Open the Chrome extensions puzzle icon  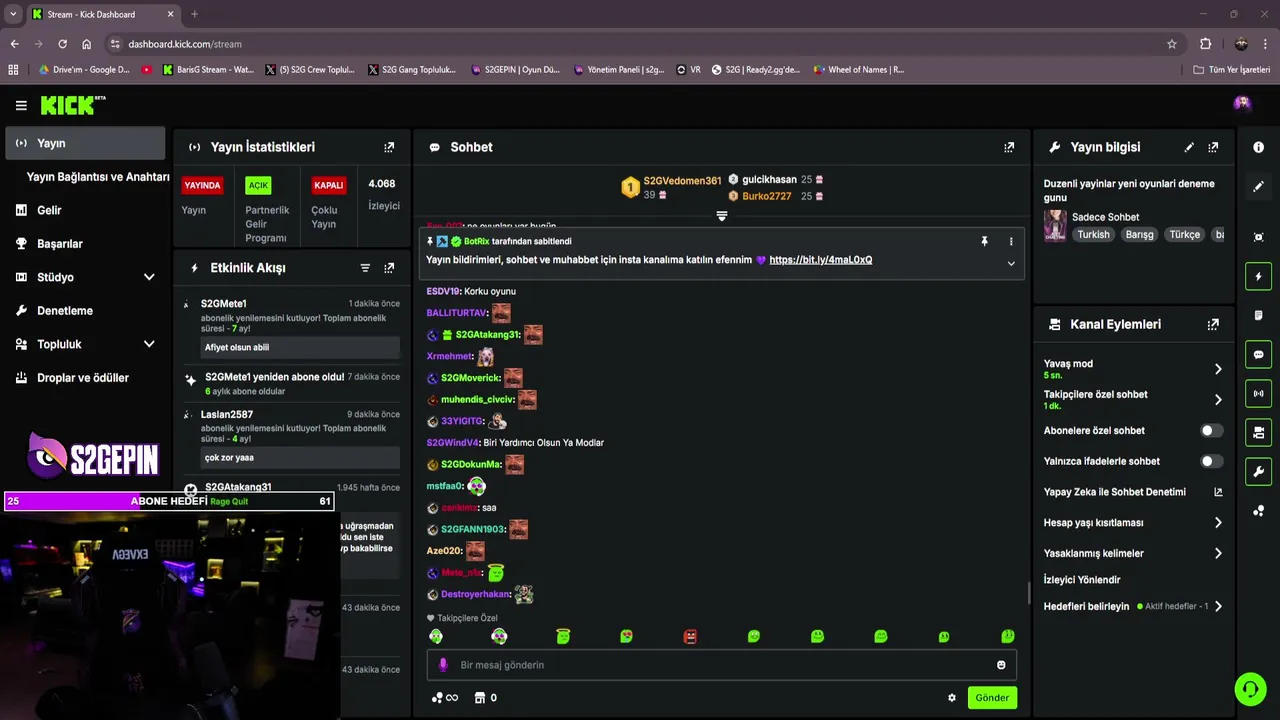(1205, 44)
